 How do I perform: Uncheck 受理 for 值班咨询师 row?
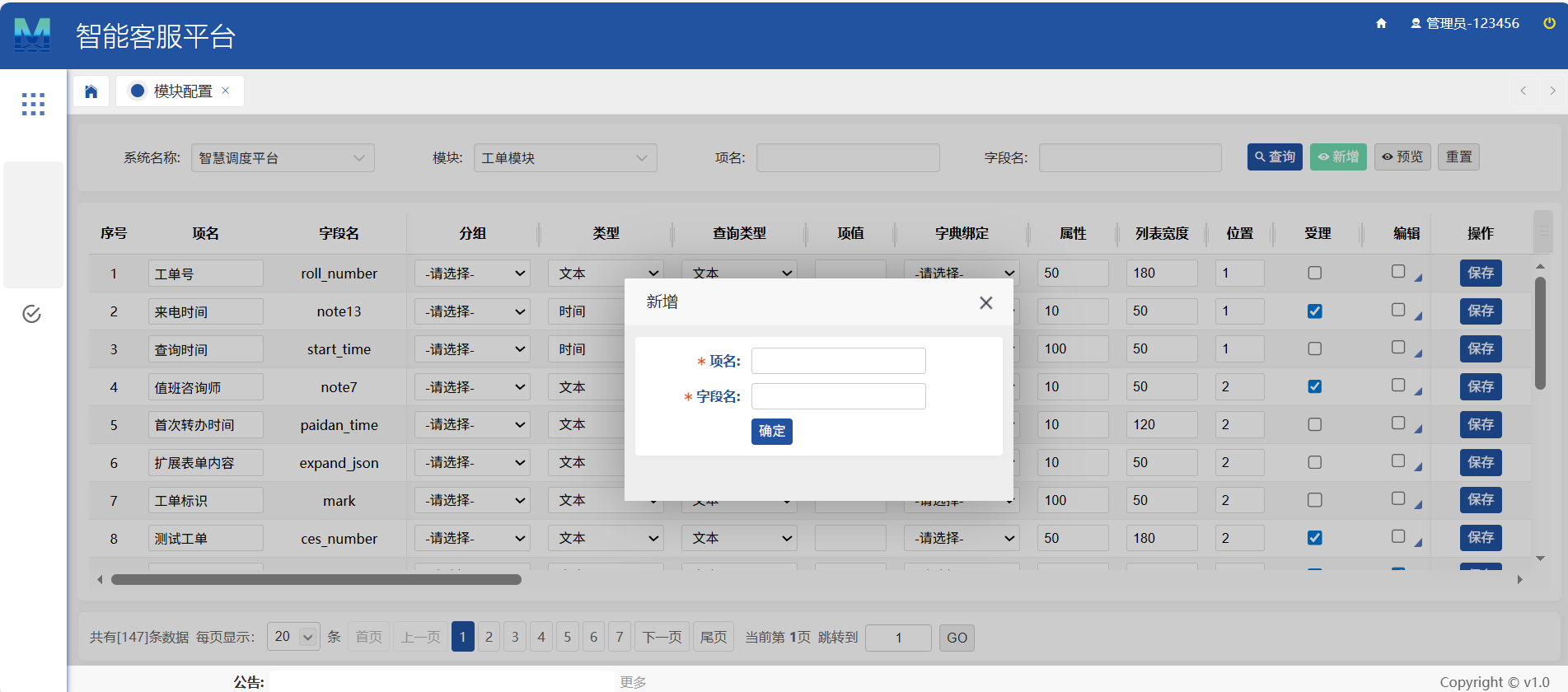click(1314, 386)
